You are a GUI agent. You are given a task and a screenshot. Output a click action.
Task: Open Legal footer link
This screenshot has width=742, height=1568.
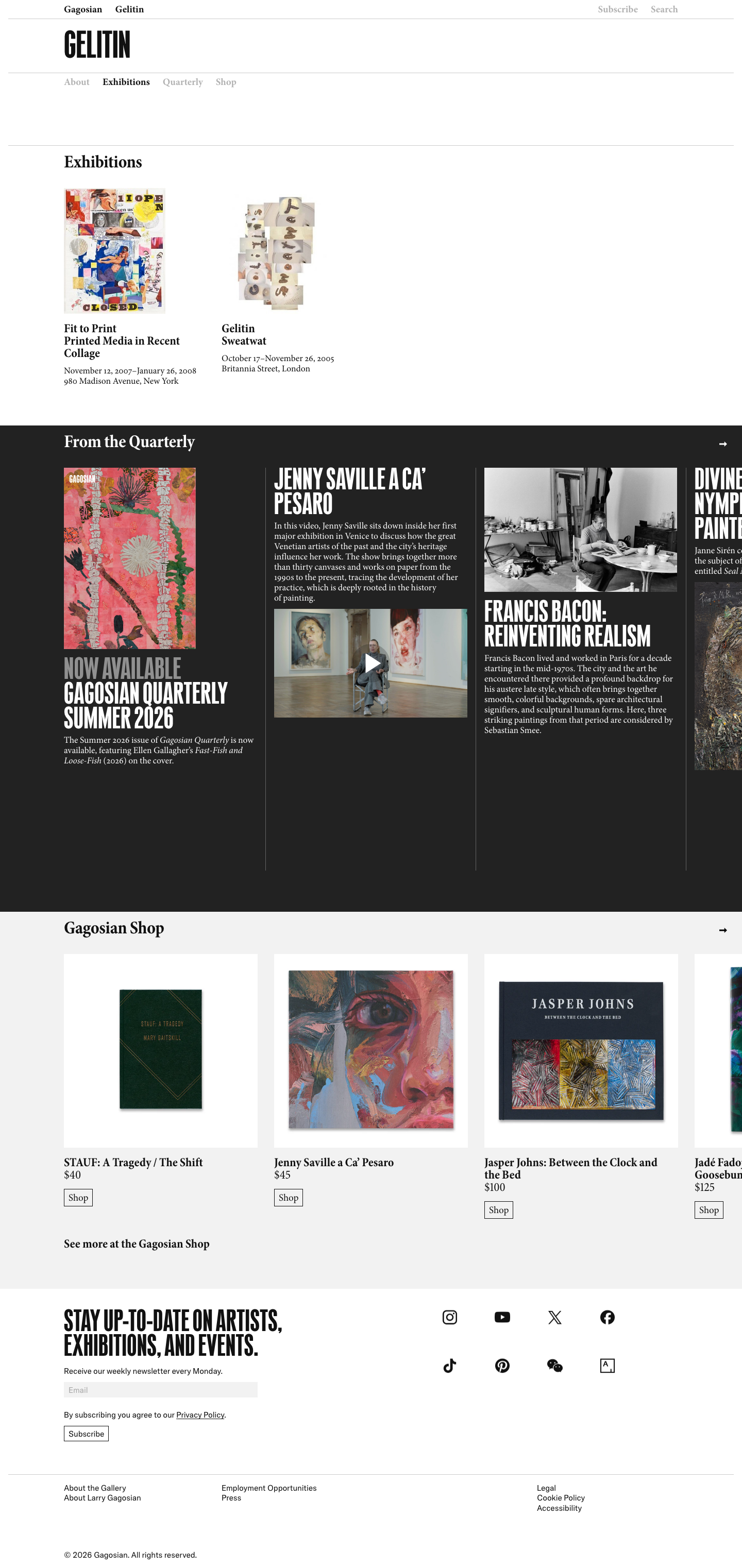coord(546,1488)
